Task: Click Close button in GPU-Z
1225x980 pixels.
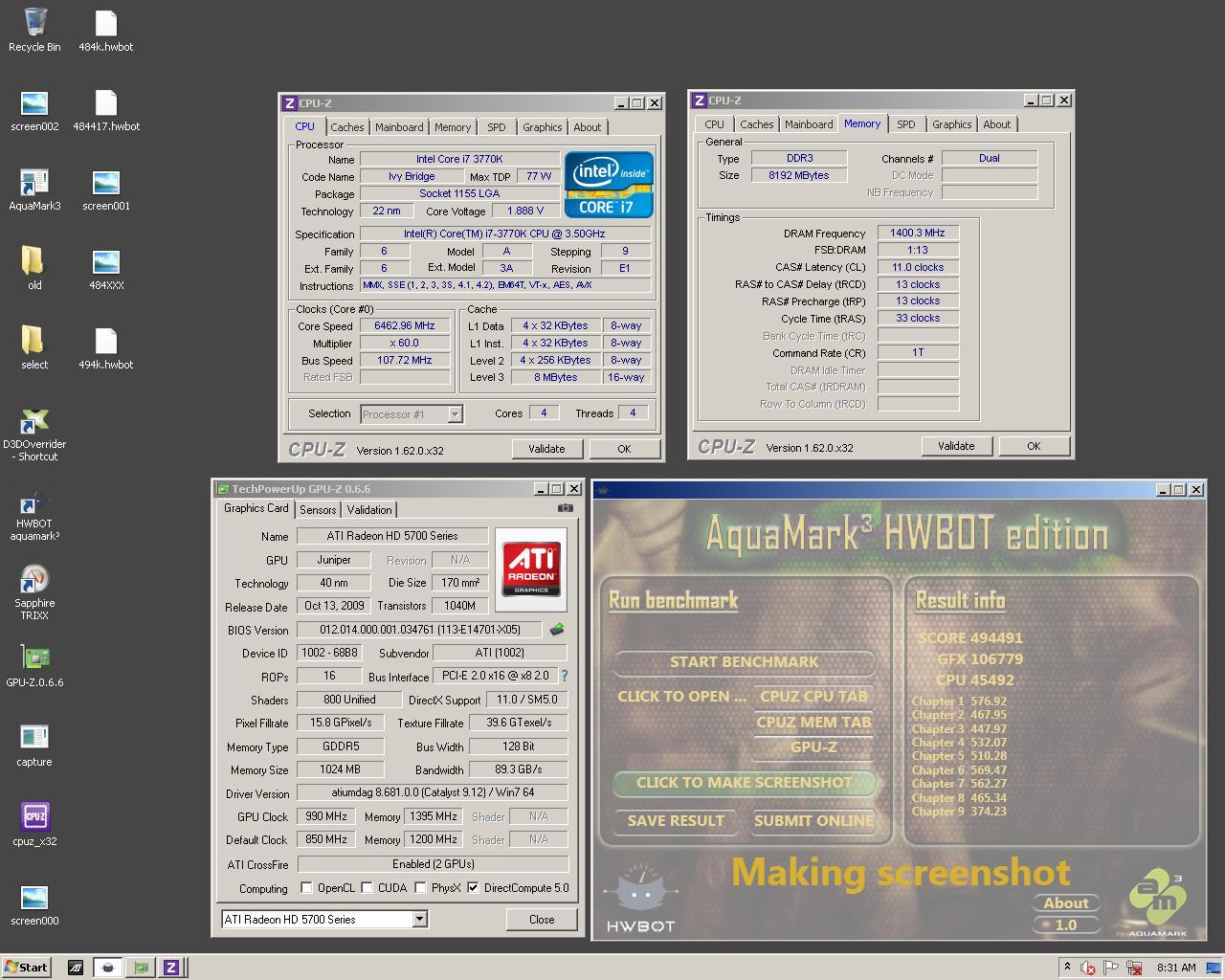Action: pyautogui.click(x=542, y=920)
